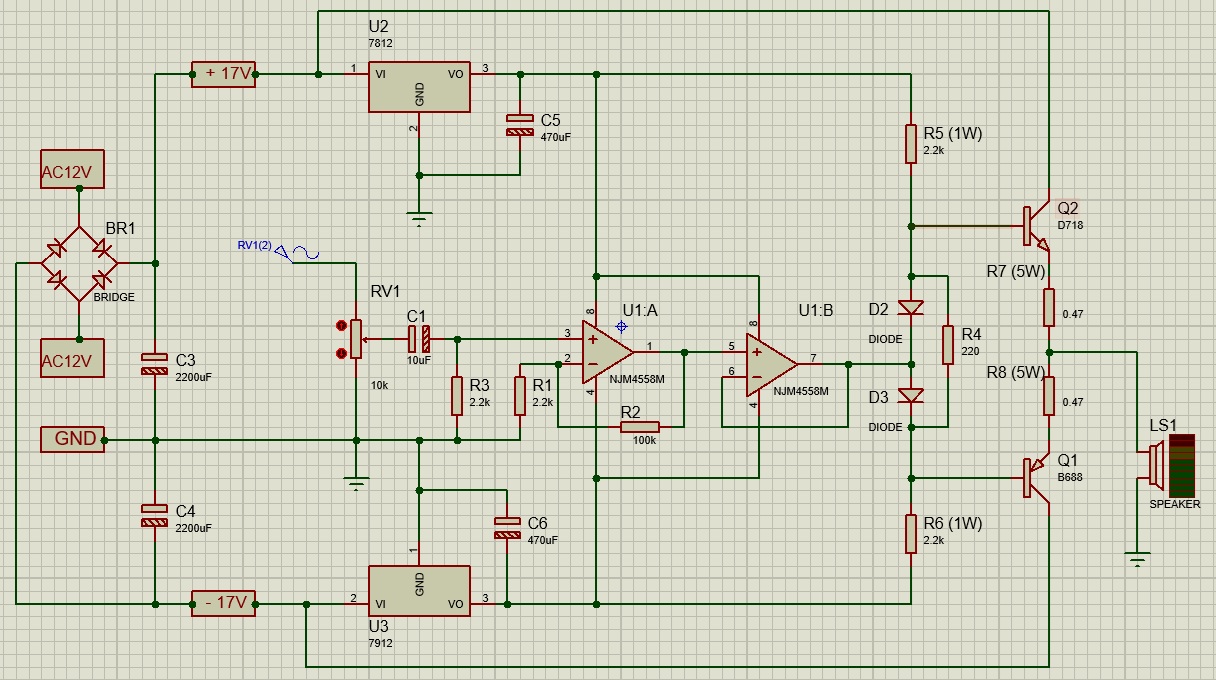Screen dimensions: 1216x680
Task: Select the R2 100k feedback resistor
Action: [x=639, y=427]
